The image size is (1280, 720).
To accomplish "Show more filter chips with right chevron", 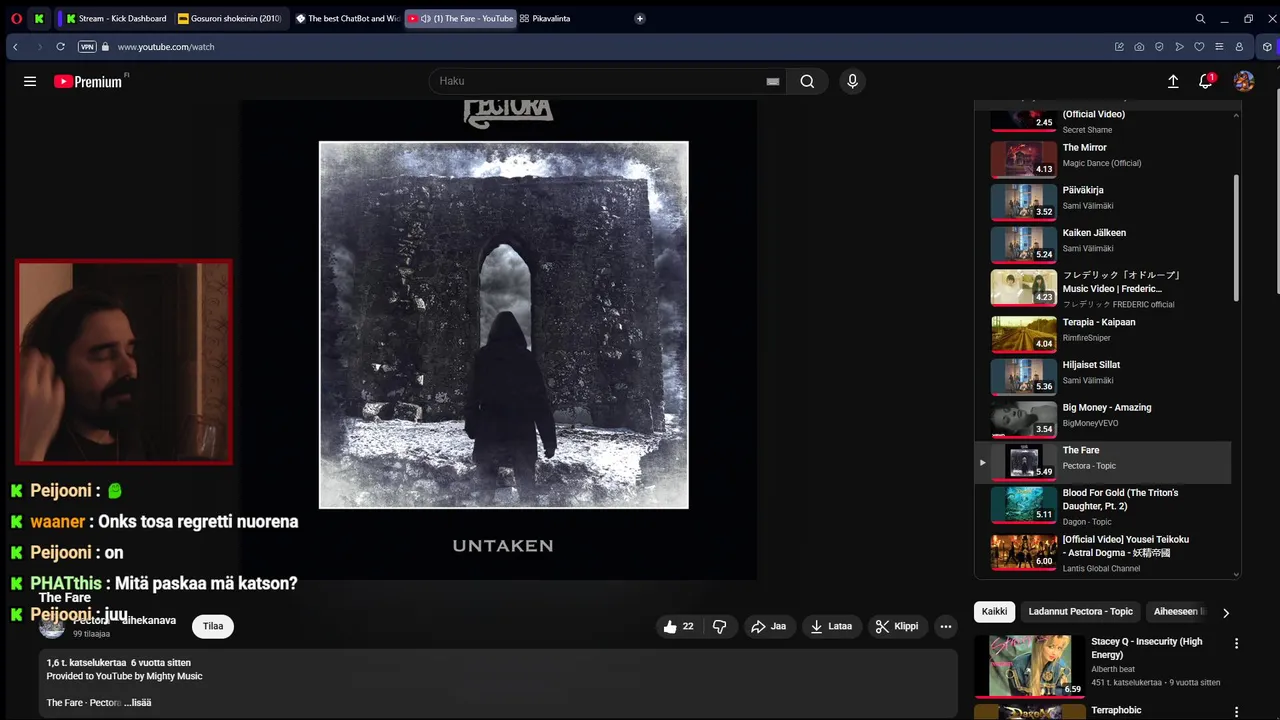I will 1226,612.
